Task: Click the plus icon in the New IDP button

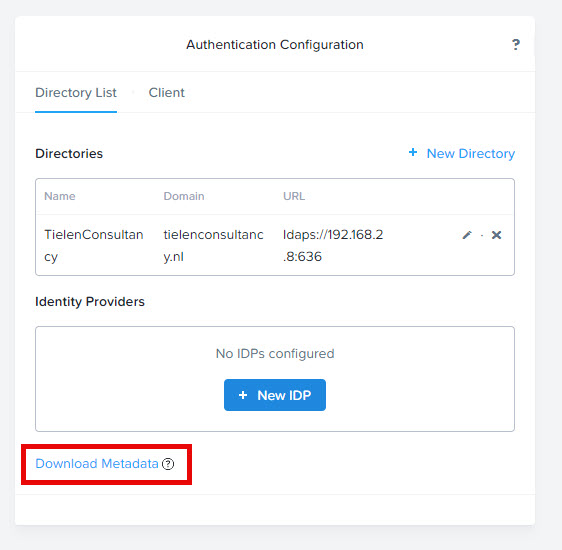Action: point(243,395)
